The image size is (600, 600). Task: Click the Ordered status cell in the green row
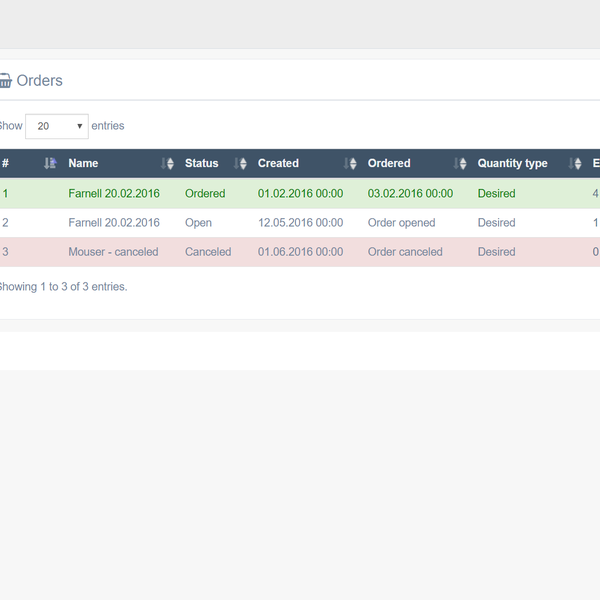(x=205, y=194)
